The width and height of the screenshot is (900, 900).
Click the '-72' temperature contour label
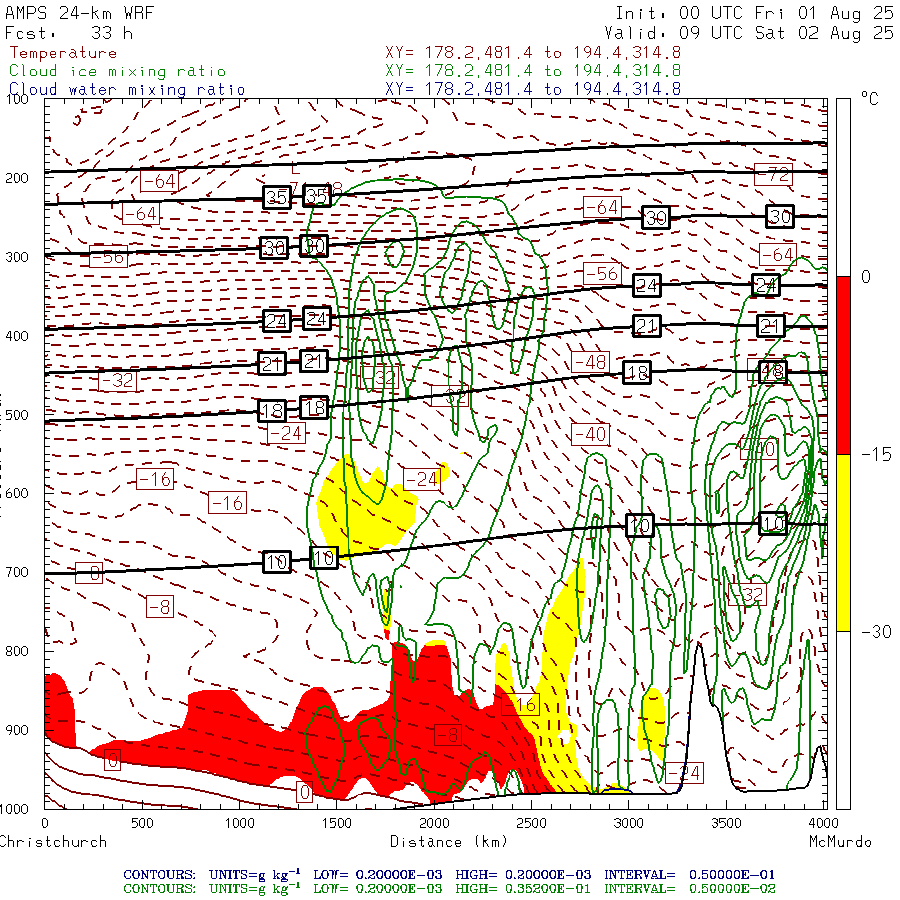774,174
